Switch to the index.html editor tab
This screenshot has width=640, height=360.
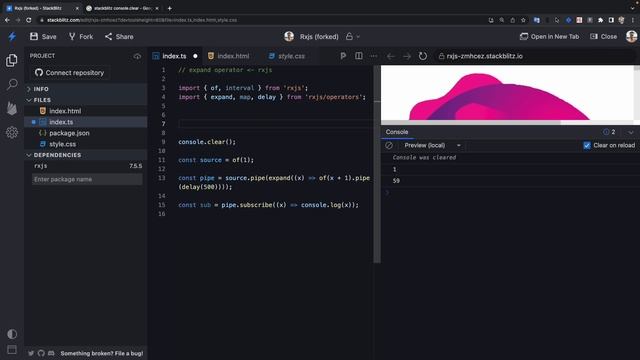(x=229, y=56)
